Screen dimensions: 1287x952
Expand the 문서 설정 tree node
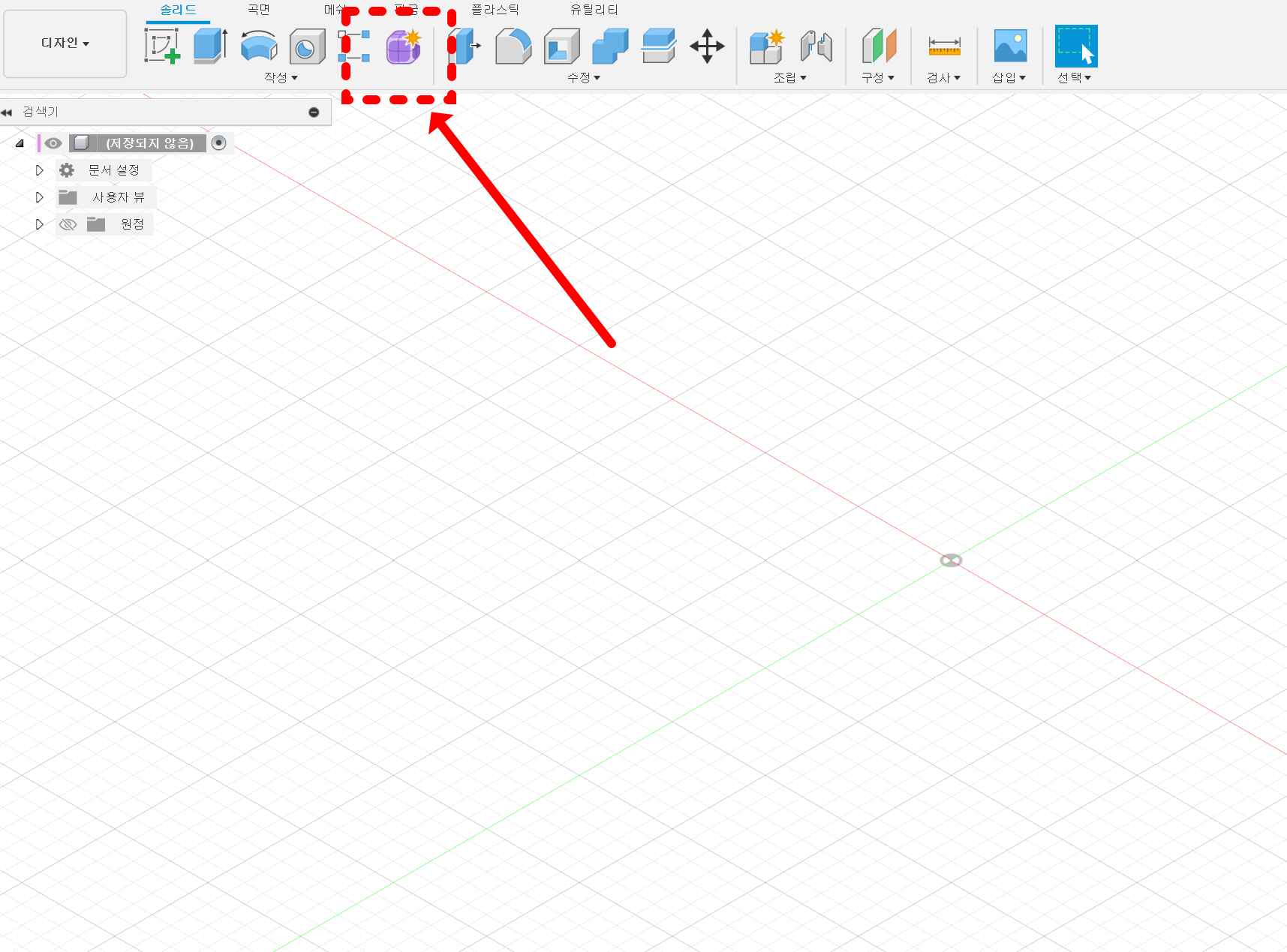coord(40,170)
